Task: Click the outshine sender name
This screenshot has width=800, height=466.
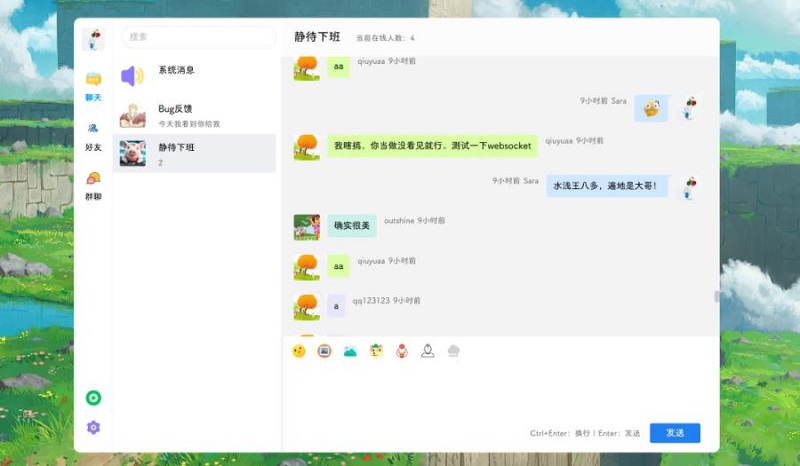Action: 399,220
